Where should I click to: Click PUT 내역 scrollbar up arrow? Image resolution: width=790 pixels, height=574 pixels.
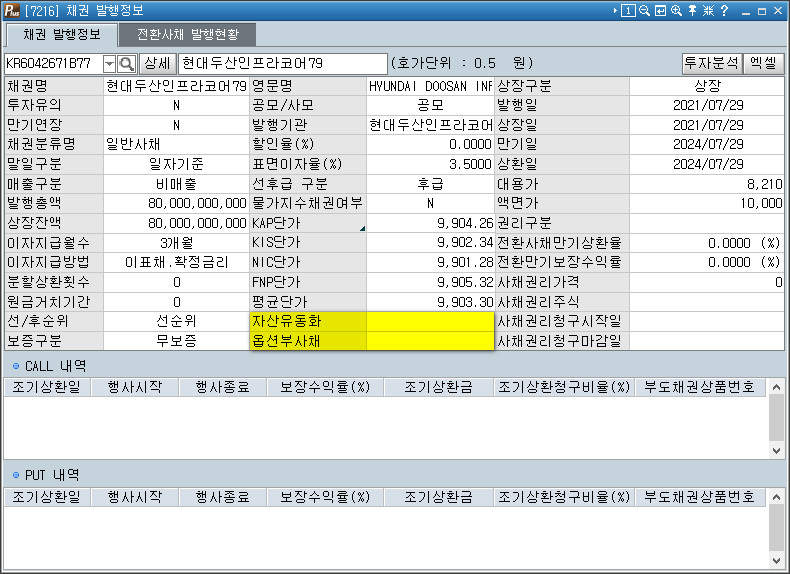(x=776, y=498)
